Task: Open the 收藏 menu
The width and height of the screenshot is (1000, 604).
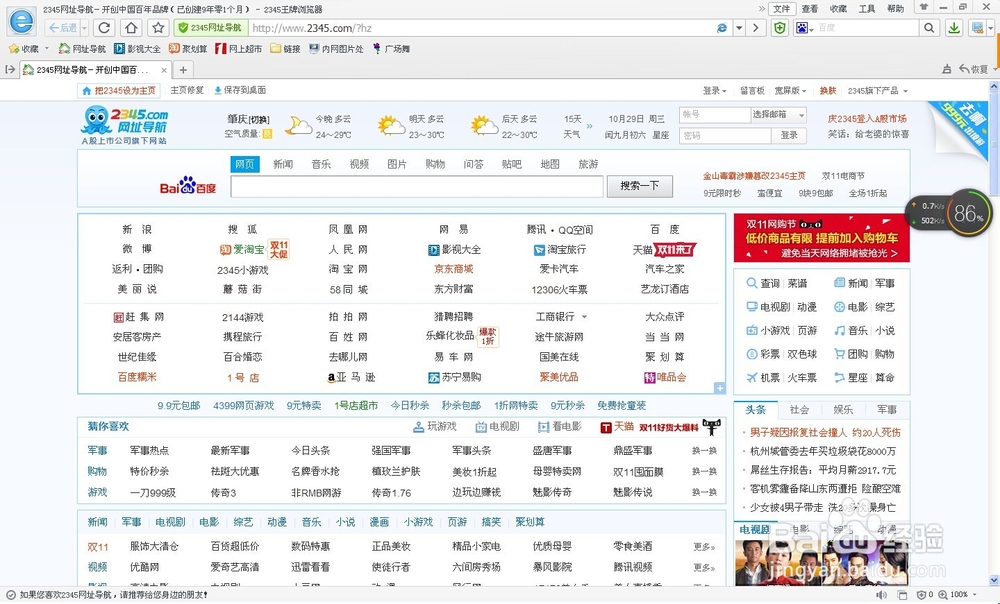Action: [839, 9]
